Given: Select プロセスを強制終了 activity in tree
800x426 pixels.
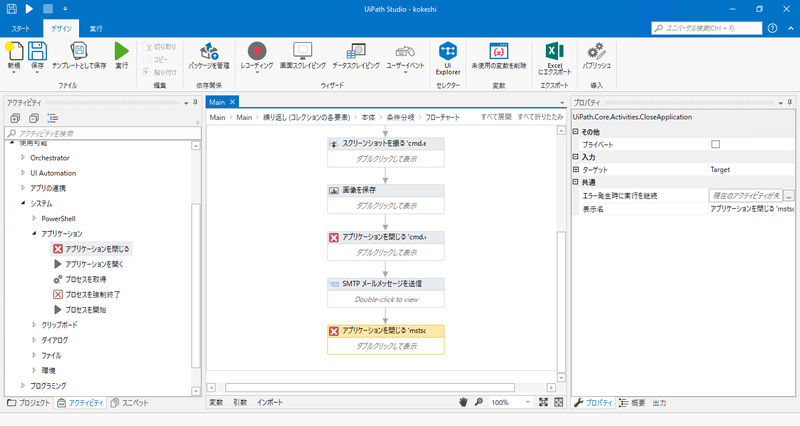Looking at the screenshot, I should tap(87, 294).
